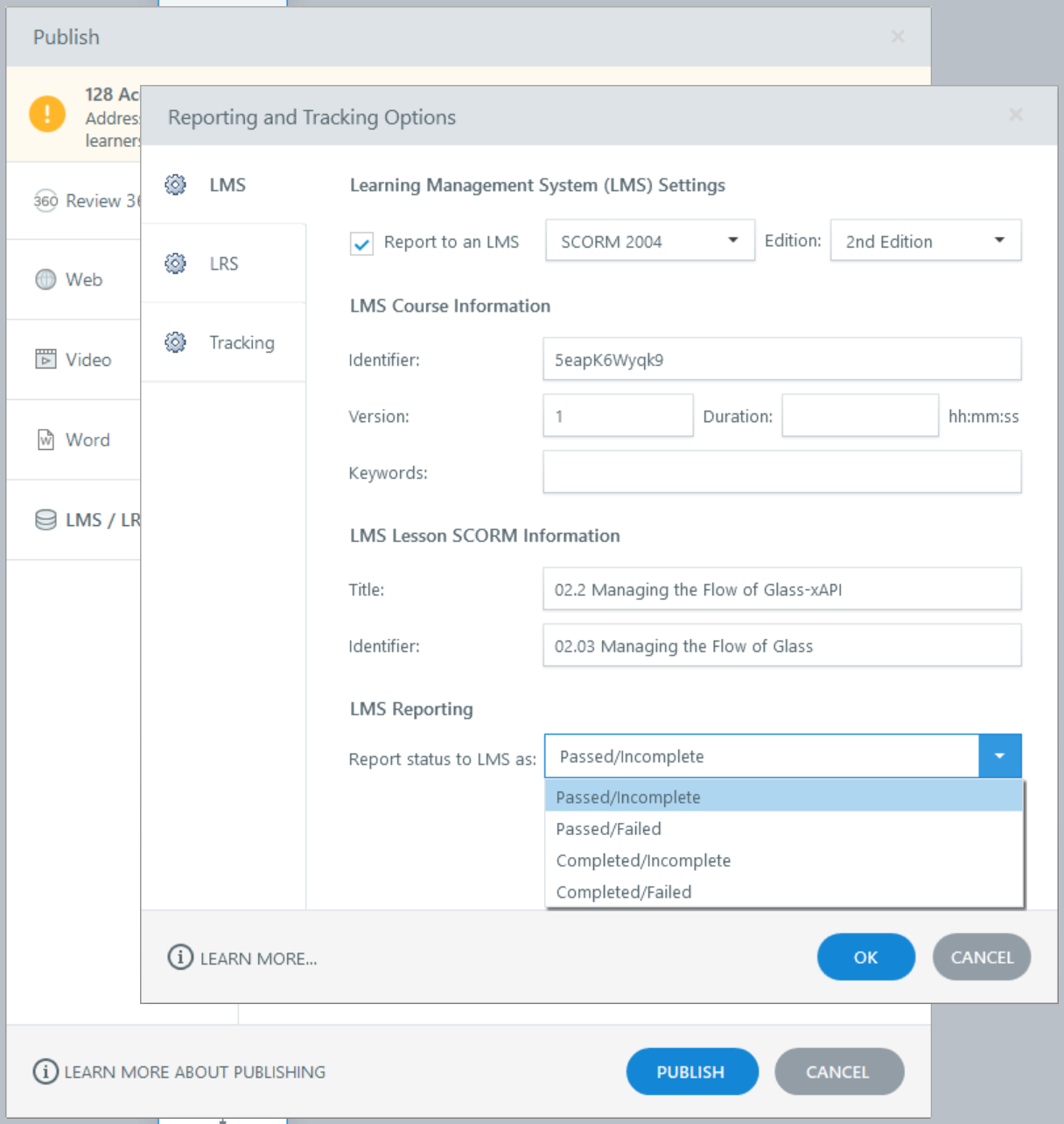Click the Learn More About Publishing info icon
Image resolution: width=1064 pixels, height=1124 pixels.
coord(45,1071)
